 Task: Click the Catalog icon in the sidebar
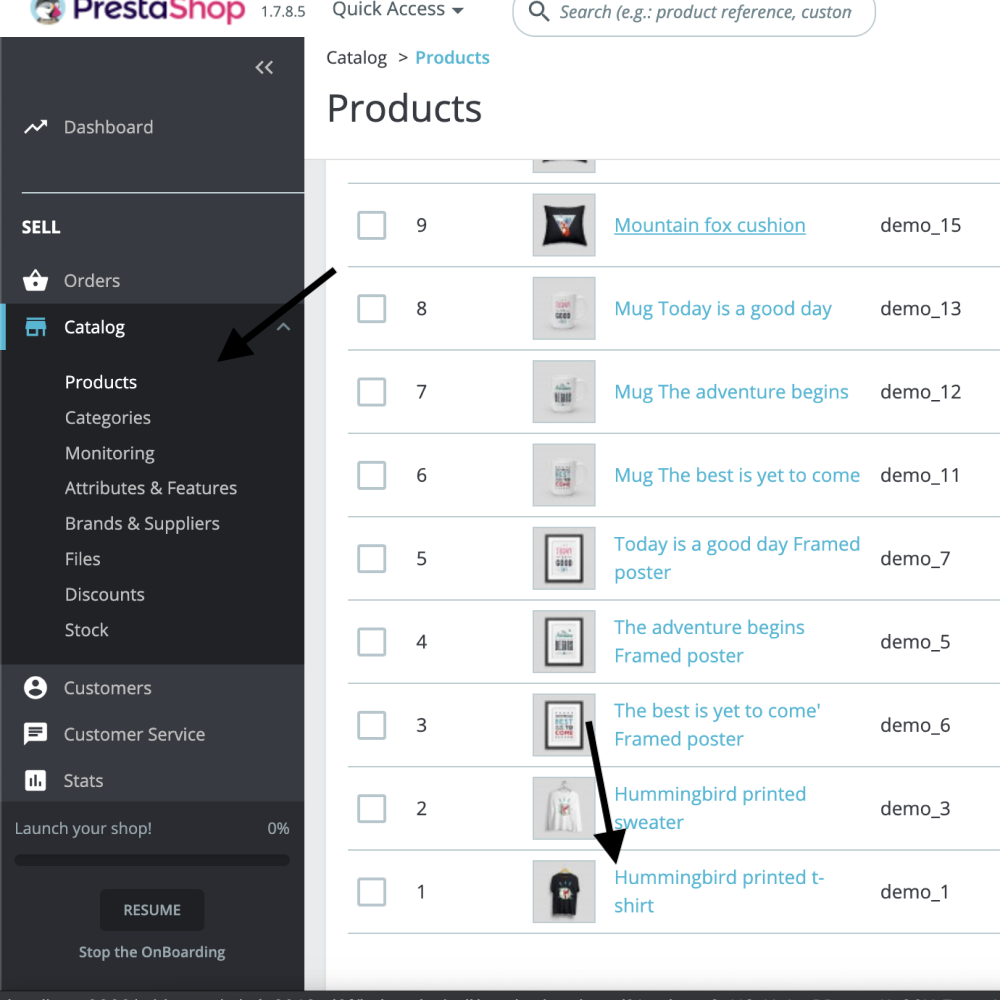click(x=35, y=327)
